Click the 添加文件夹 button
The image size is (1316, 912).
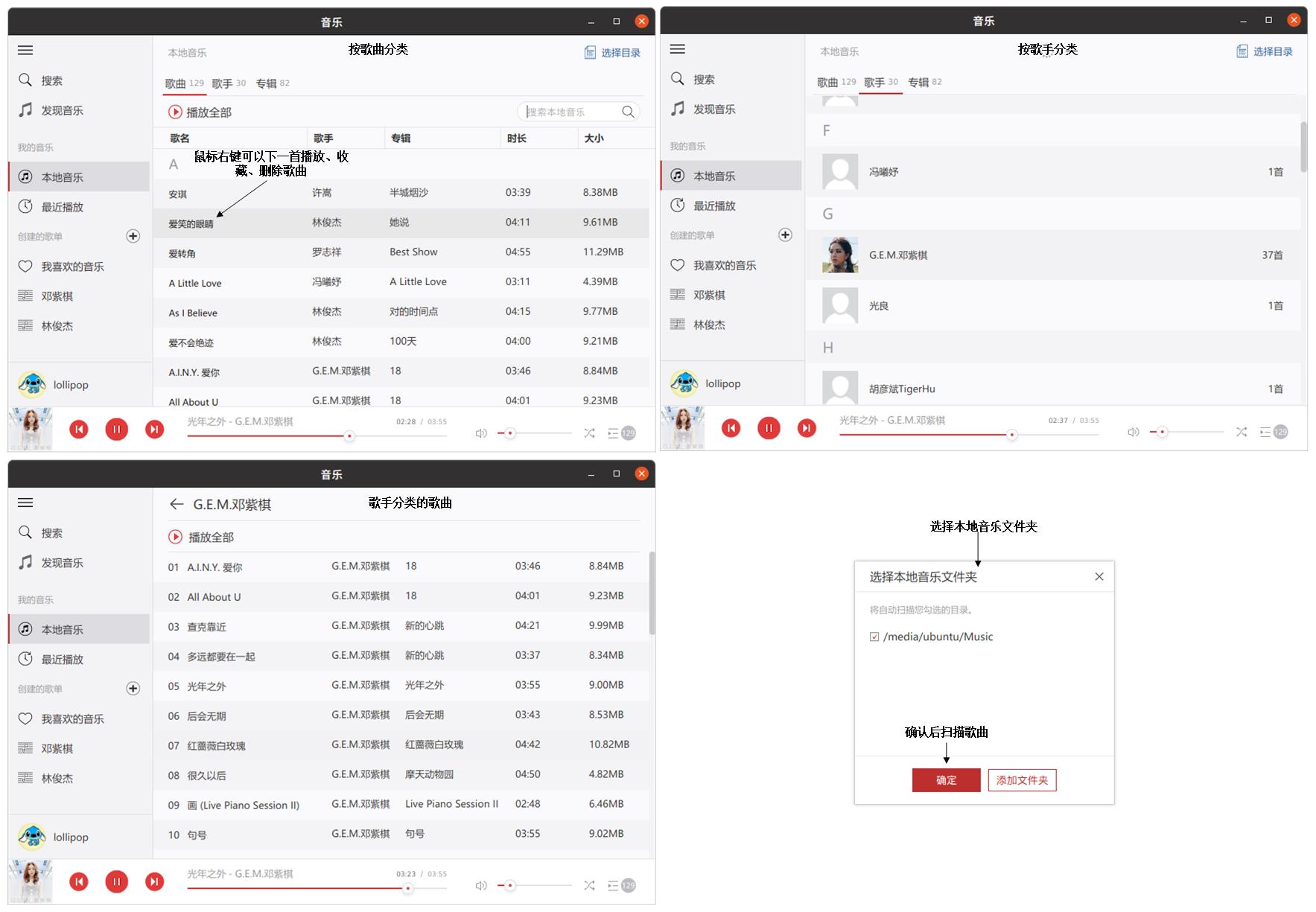click(x=1022, y=780)
